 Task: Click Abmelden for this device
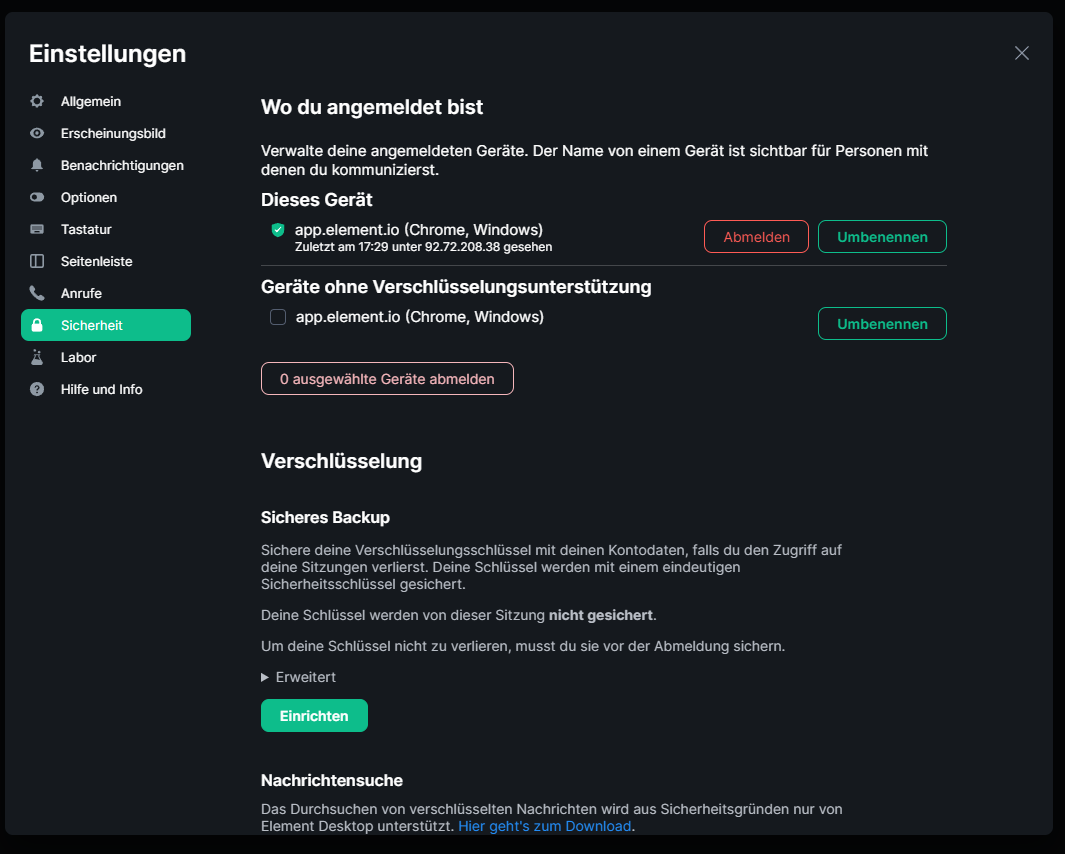[x=756, y=236]
